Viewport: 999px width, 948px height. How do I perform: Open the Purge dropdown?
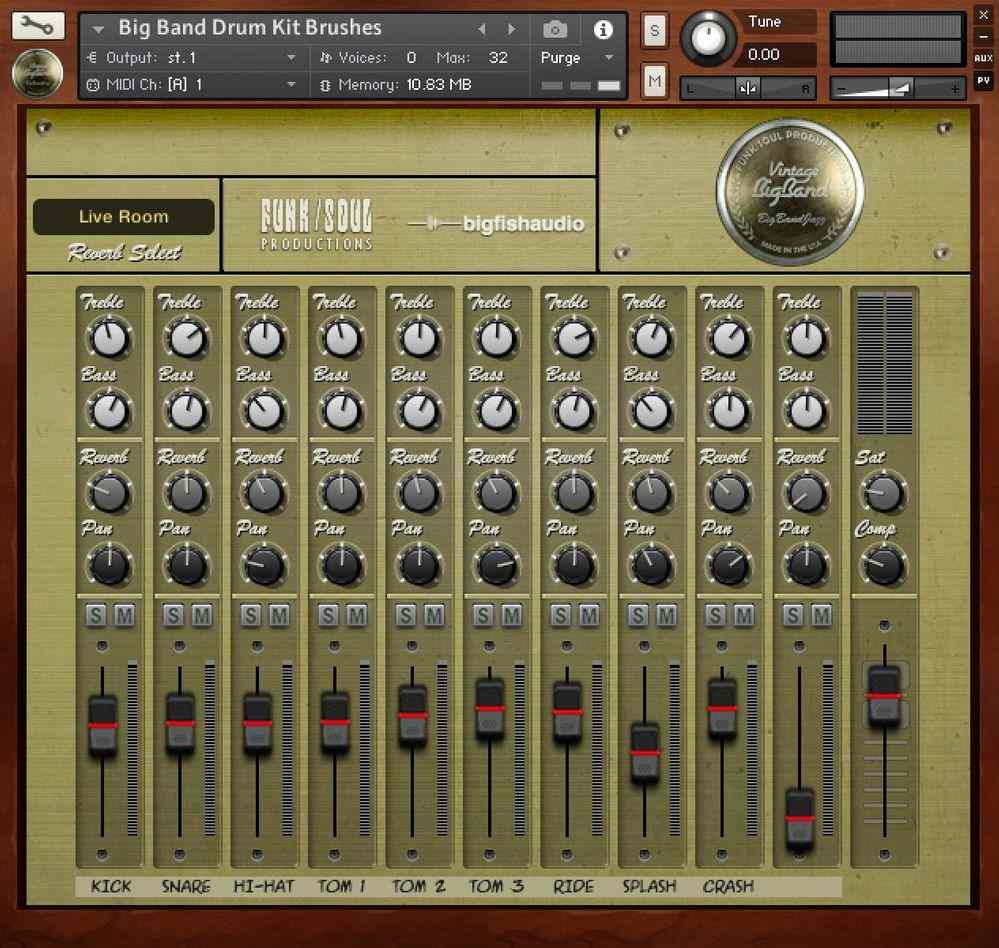click(x=568, y=59)
